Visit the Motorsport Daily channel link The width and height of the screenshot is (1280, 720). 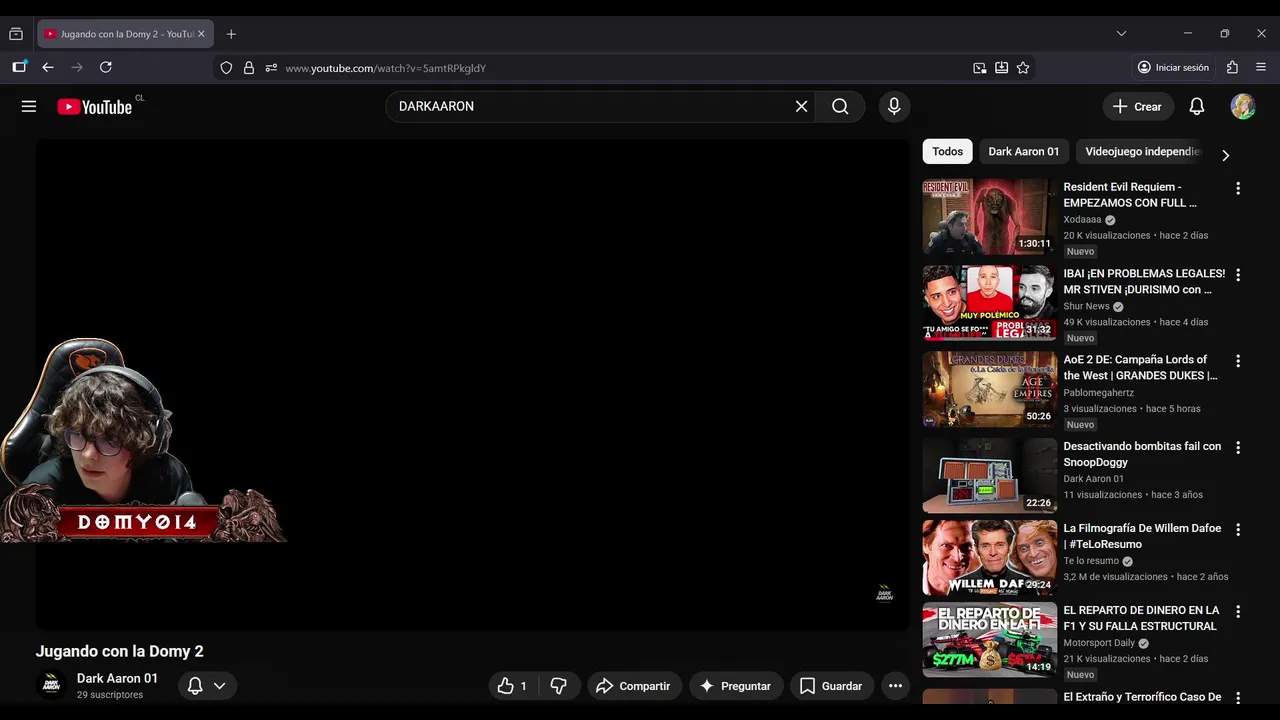click(1099, 643)
